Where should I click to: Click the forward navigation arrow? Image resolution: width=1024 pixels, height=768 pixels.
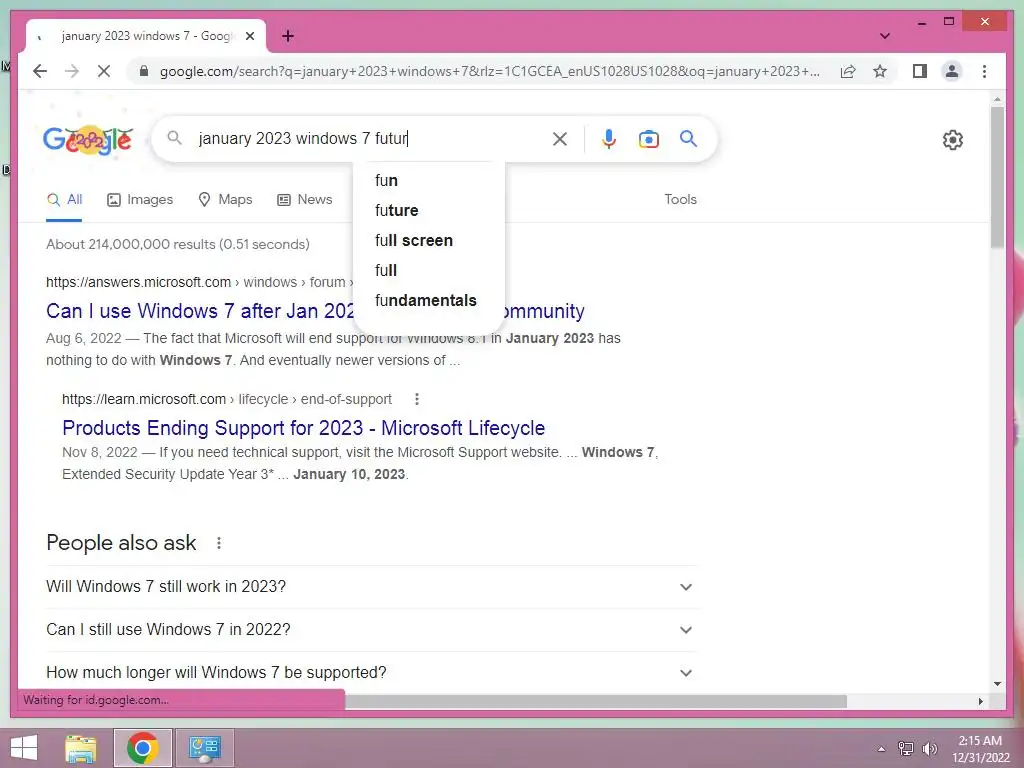72,71
